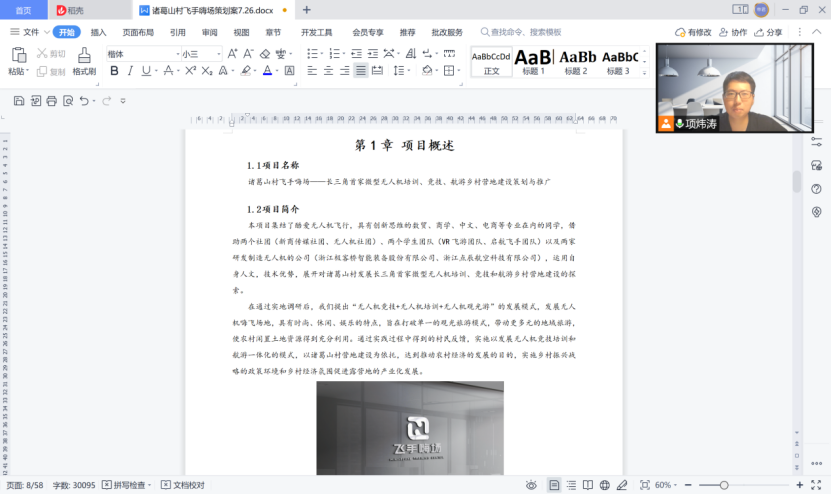Switch to the 页面布局 tab

(x=138, y=32)
